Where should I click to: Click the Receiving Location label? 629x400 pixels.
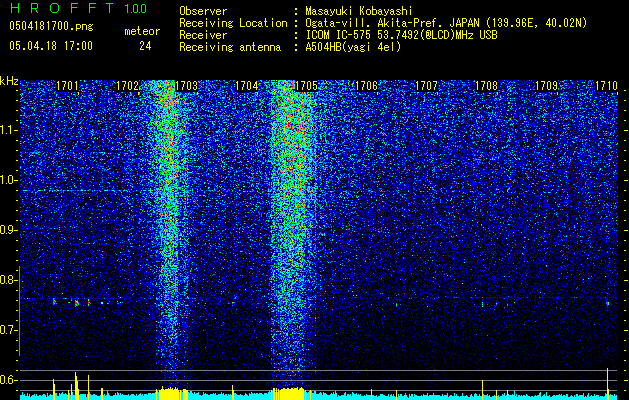[x=233, y=23]
